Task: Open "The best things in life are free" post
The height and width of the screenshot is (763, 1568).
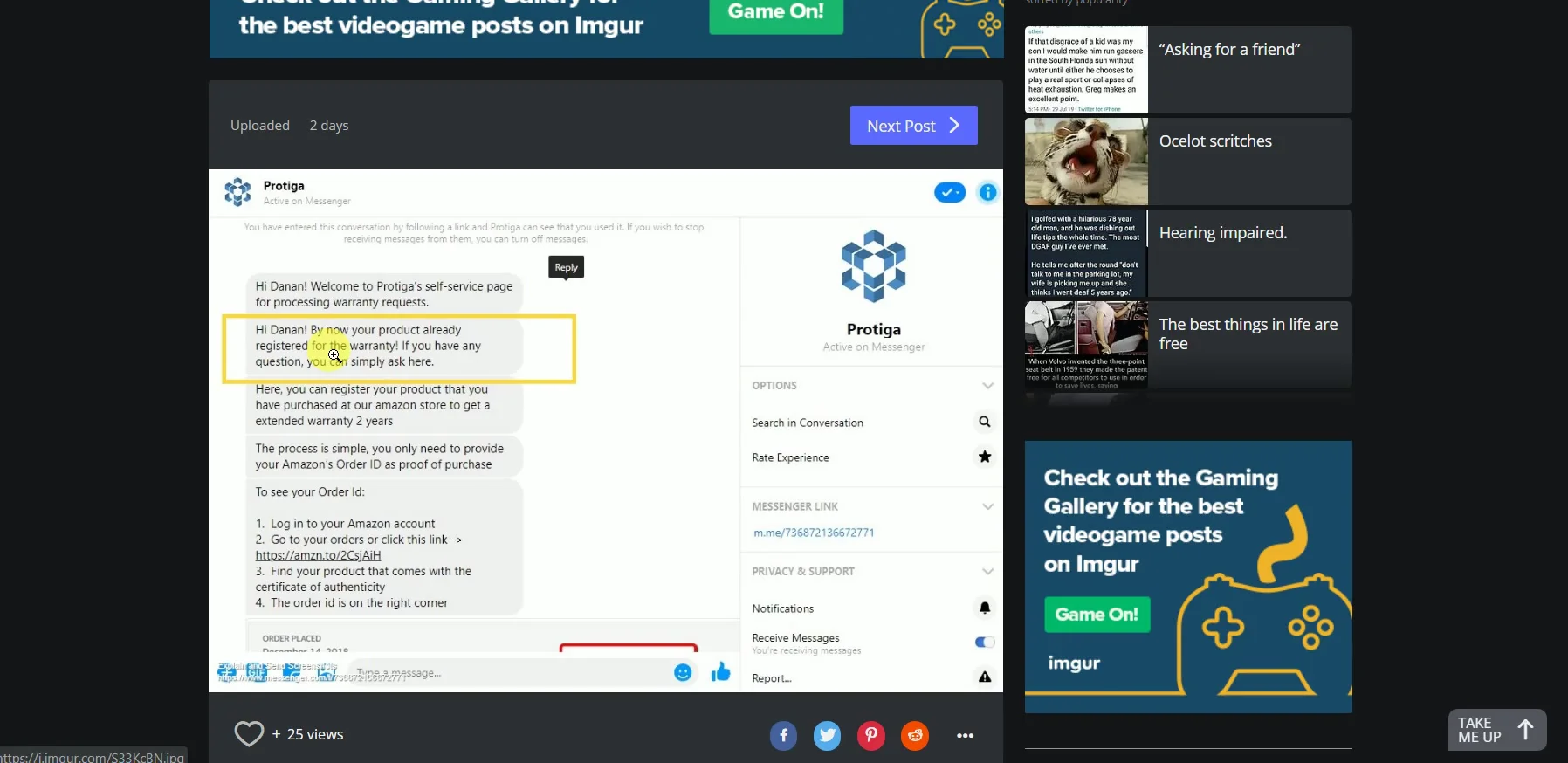Action: point(1248,334)
